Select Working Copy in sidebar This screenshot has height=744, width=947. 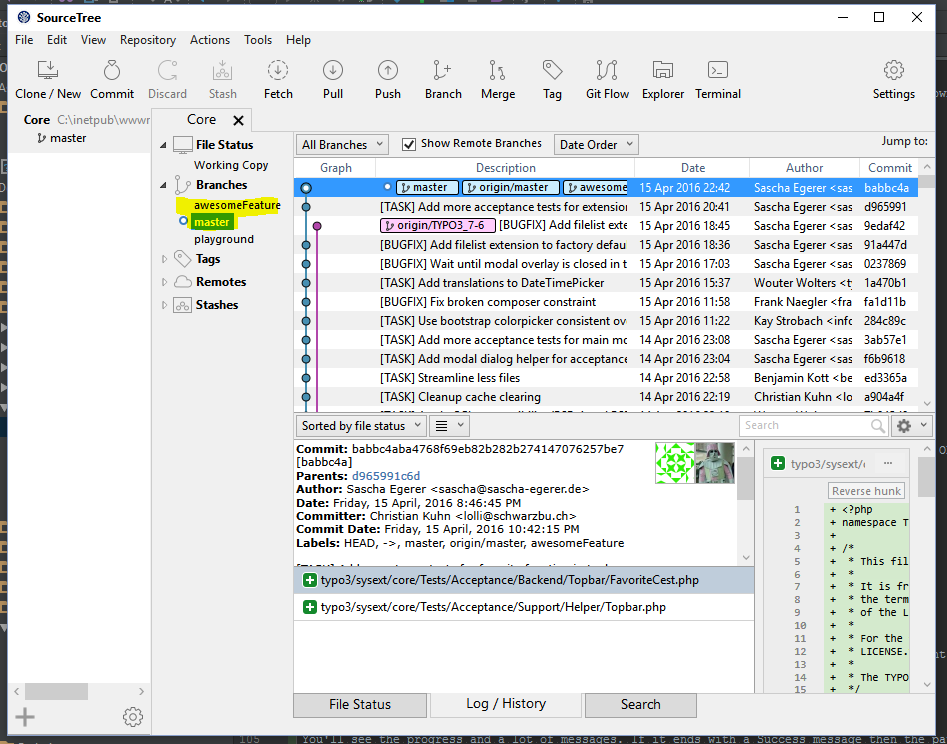(231, 165)
